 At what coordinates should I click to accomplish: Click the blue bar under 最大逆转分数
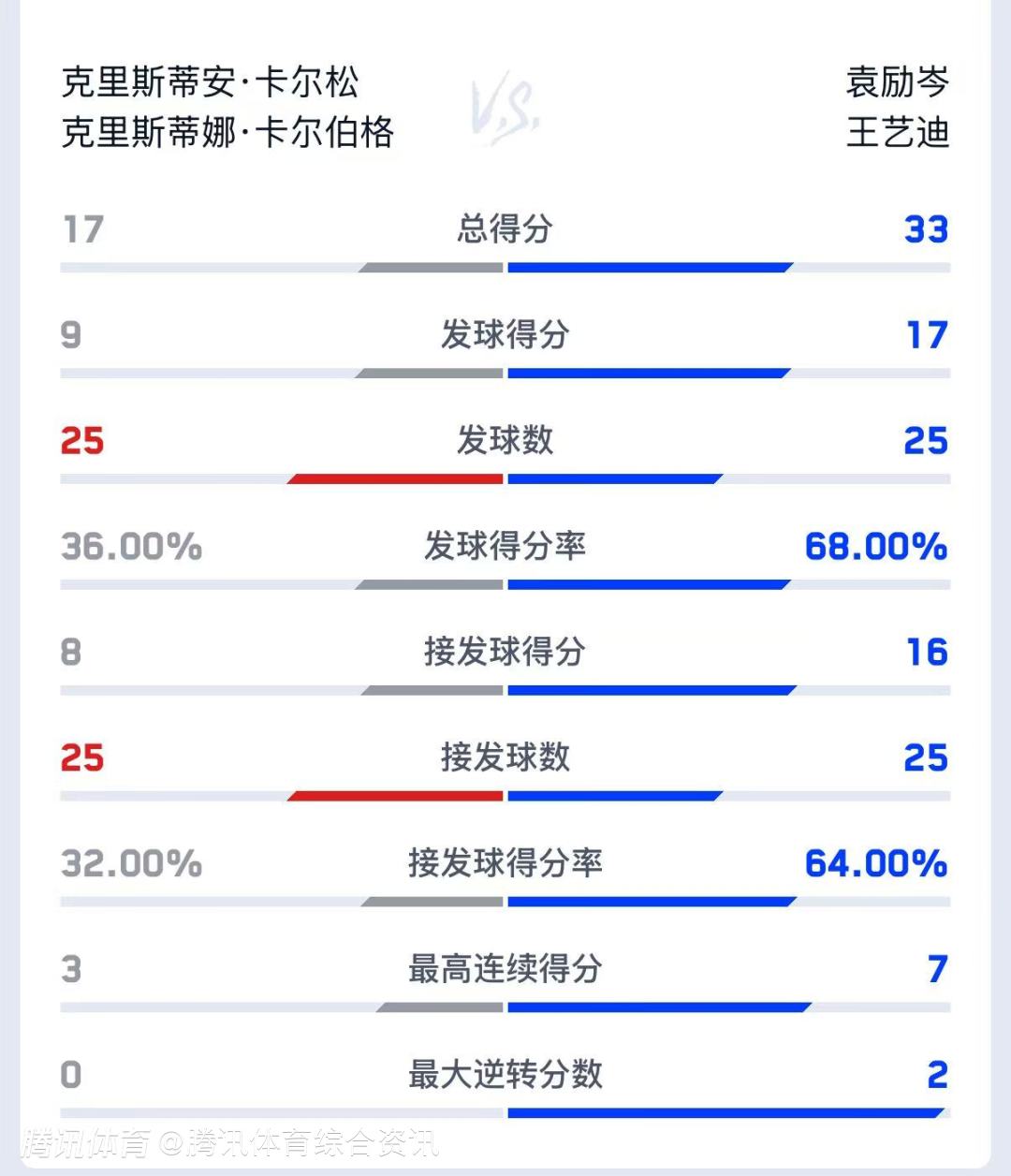tap(725, 1113)
